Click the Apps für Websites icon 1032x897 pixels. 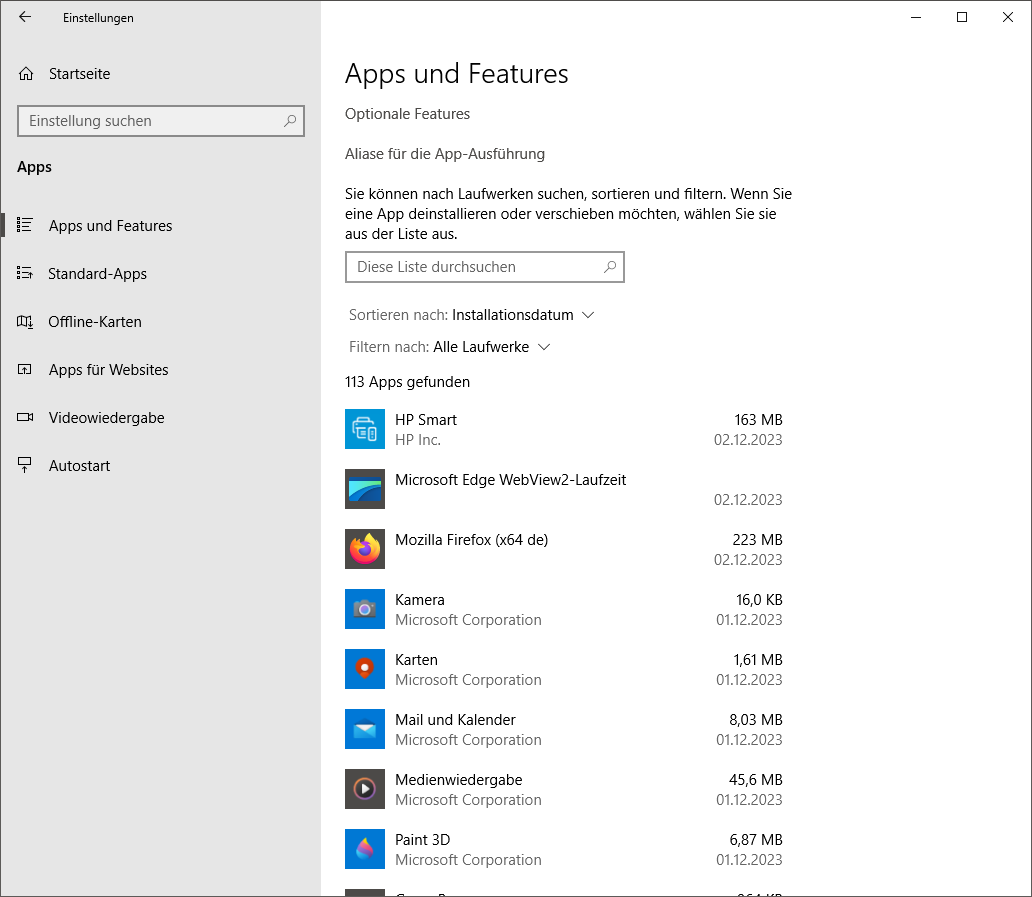tap(24, 370)
